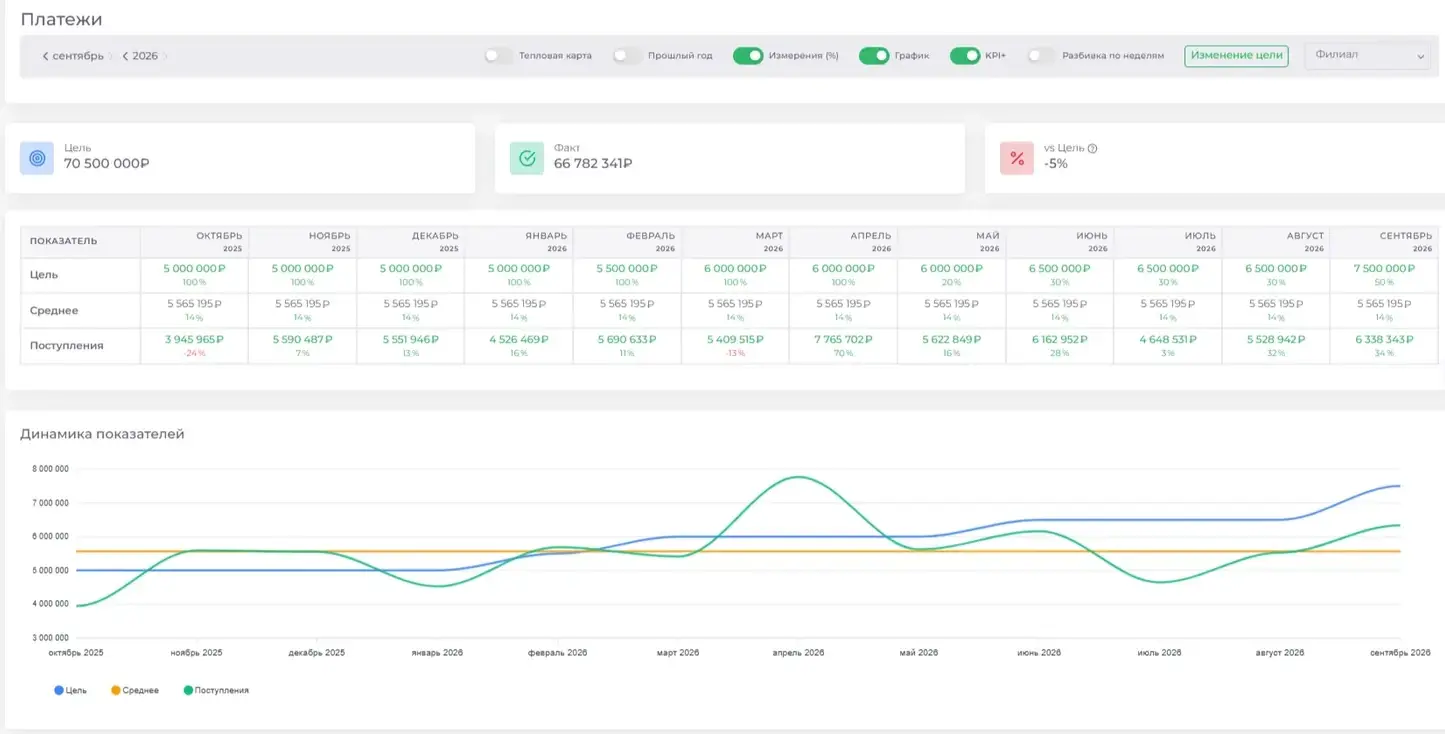
Task: Switch off the График toggle
Action: (x=874, y=56)
